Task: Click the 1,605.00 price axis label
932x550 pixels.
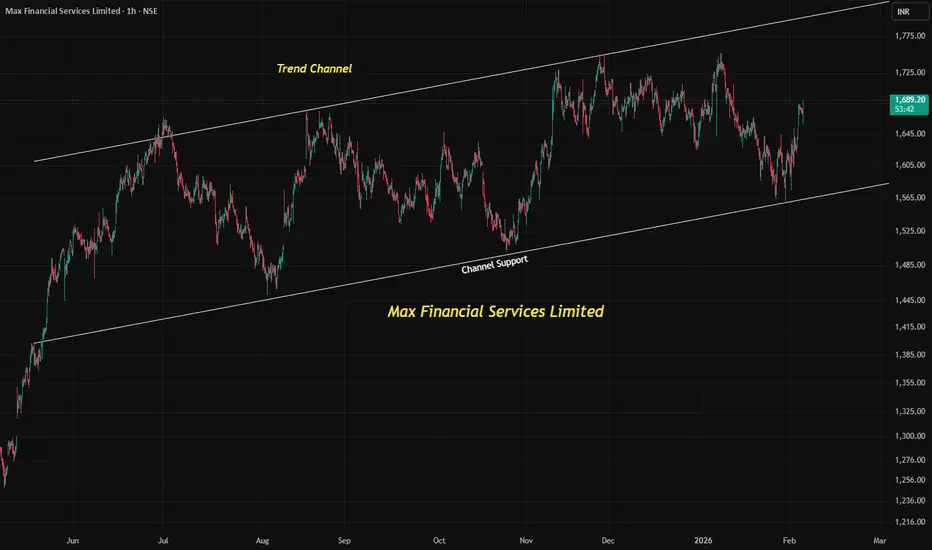Action: click(910, 165)
